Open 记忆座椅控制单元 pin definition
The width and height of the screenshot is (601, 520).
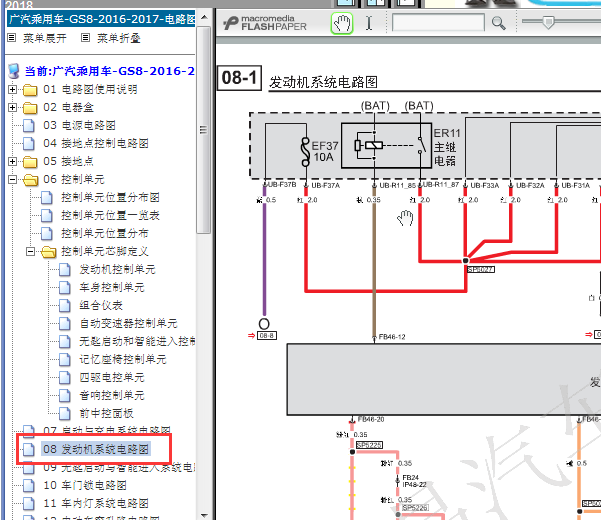[x=123, y=359]
